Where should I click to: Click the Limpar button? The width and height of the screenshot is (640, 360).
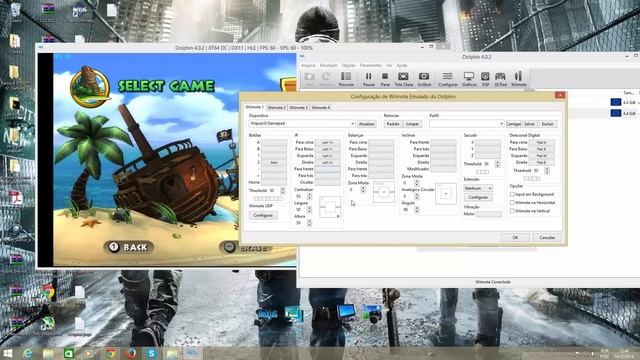click(x=412, y=124)
